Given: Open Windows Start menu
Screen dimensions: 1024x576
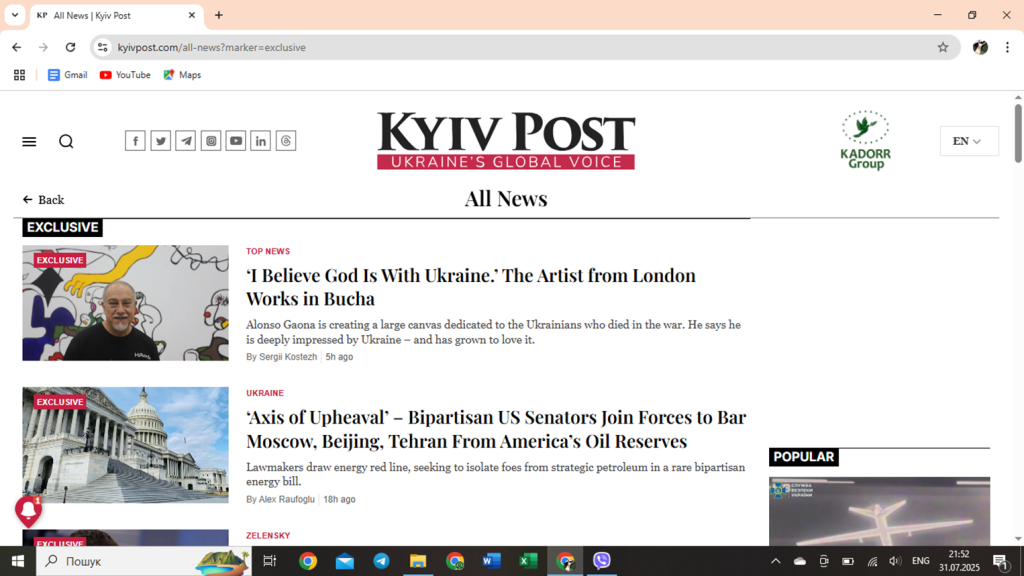Looking at the screenshot, I should tap(18, 561).
